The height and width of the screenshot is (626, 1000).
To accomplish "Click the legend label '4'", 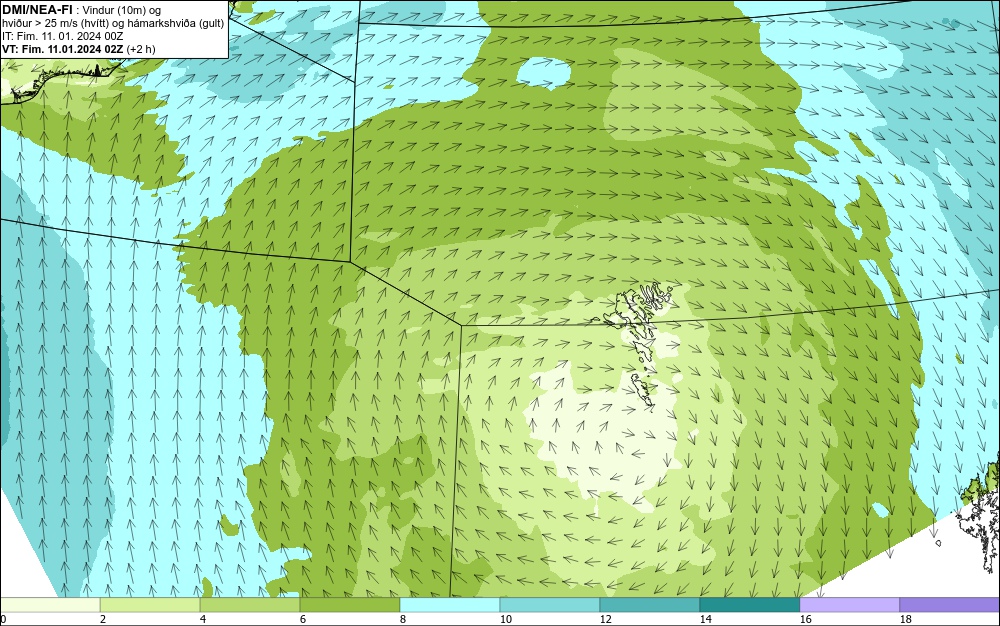I will point(203,619).
